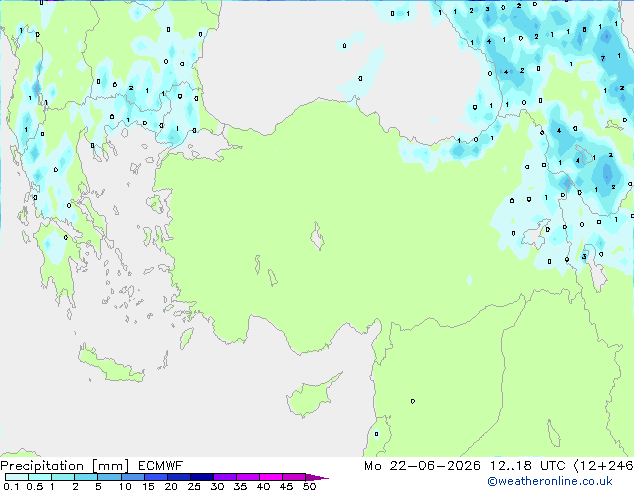Click the '(12+246' forecast offset text

(x=604, y=466)
